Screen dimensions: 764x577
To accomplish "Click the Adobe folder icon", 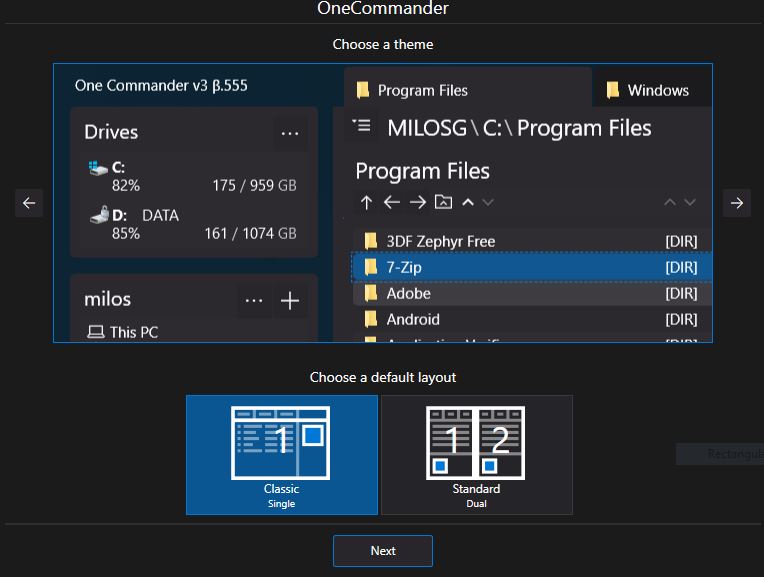I will pyautogui.click(x=371, y=293).
